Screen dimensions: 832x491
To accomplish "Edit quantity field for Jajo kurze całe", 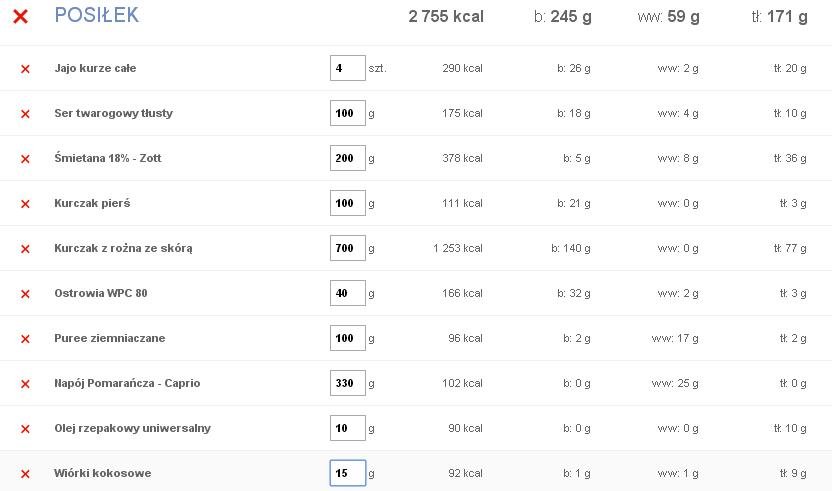I will point(348,68).
